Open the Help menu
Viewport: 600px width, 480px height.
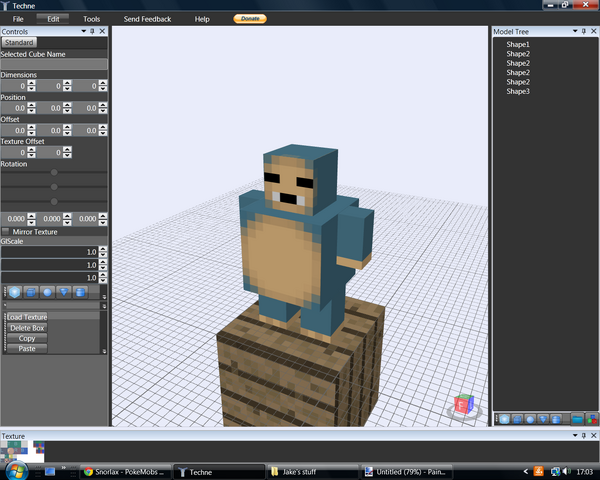(202, 19)
